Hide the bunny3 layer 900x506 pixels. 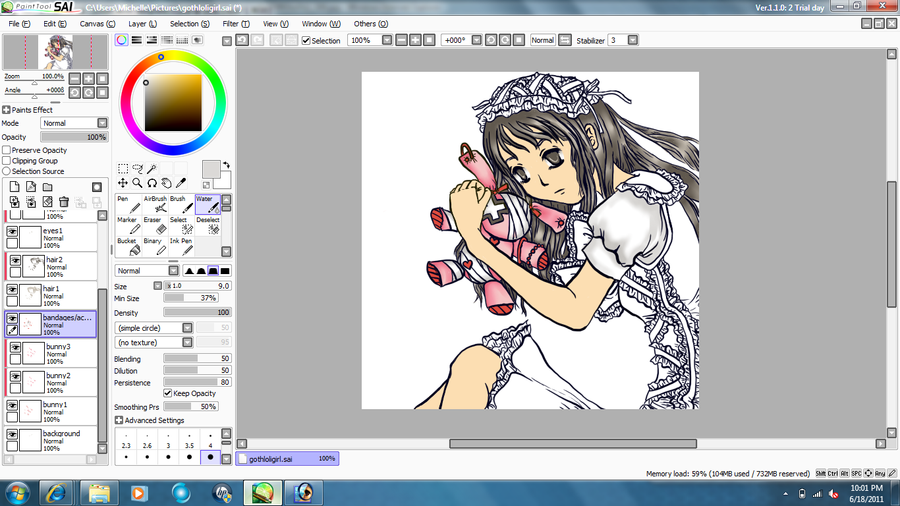[x=15, y=348]
